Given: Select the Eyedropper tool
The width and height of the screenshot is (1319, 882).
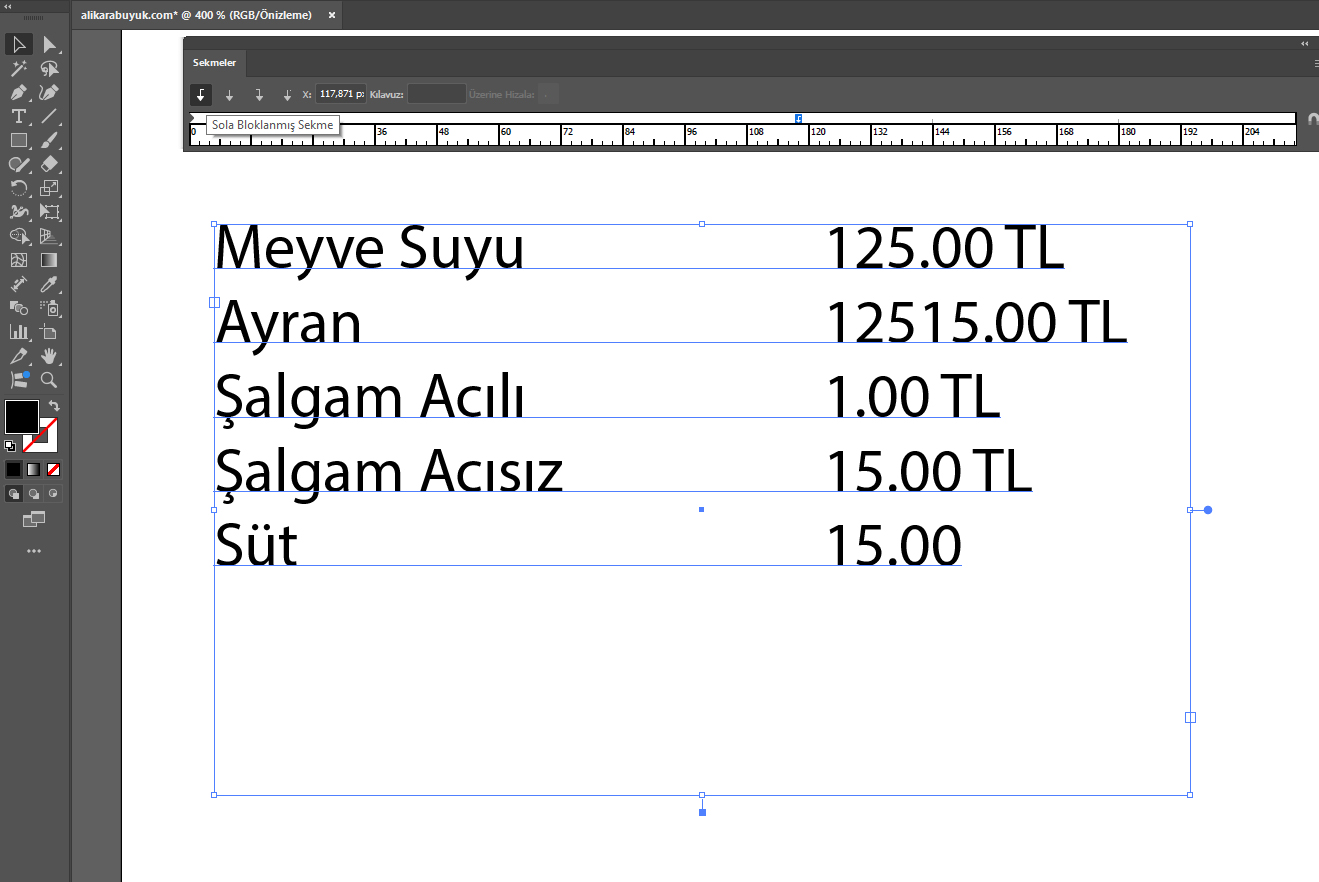Looking at the screenshot, I should pyautogui.click(x=49, y=284).
